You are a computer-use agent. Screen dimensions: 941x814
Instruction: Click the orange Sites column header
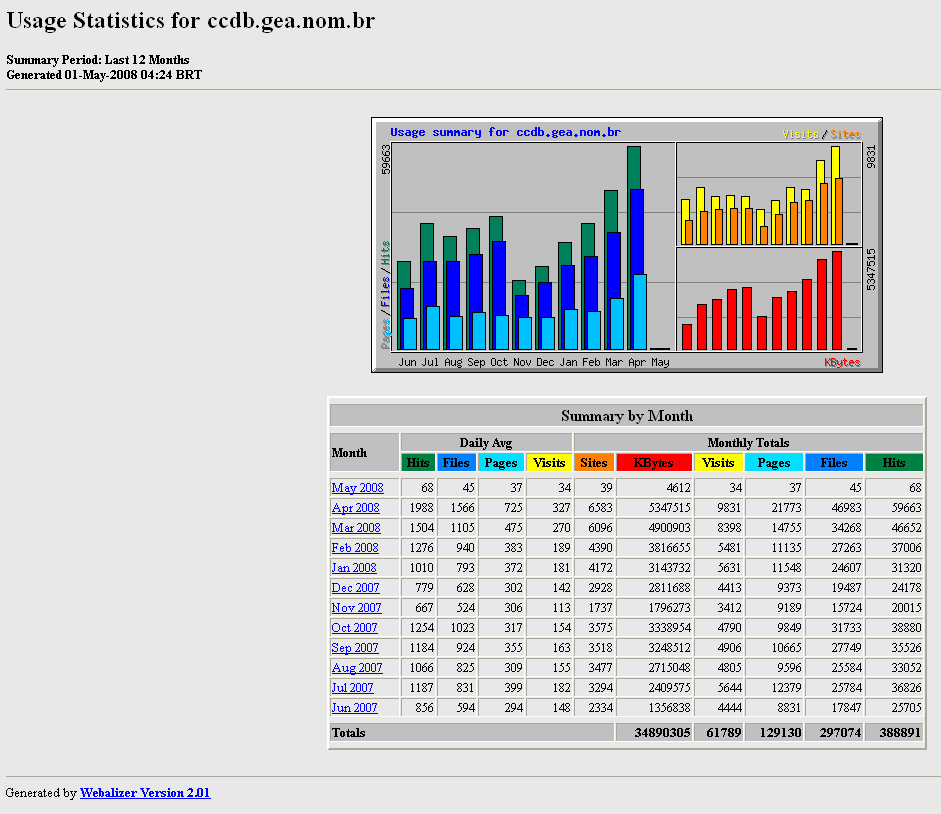coord(594,463)
